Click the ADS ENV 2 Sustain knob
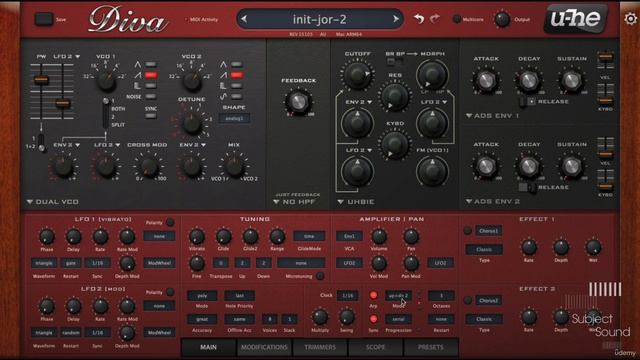The height and width of the screenshot is (360, 640). [571, 166]
